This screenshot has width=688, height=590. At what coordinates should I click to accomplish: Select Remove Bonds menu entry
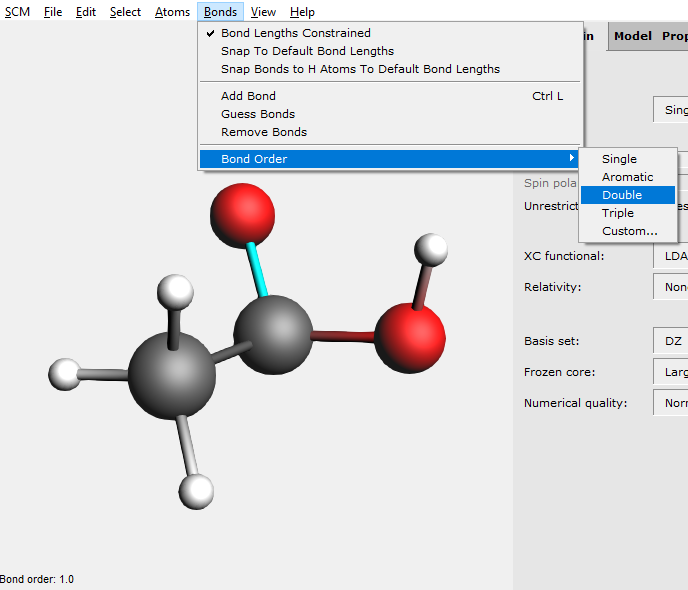(391, 132)
